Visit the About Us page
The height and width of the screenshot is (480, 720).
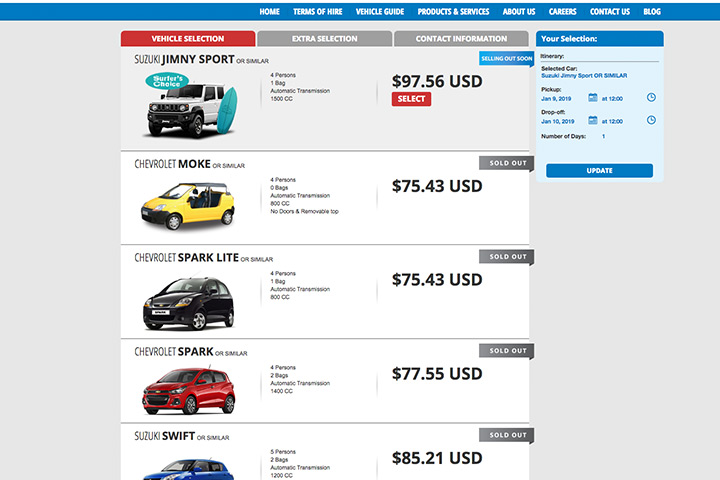[x=519, y=12]
